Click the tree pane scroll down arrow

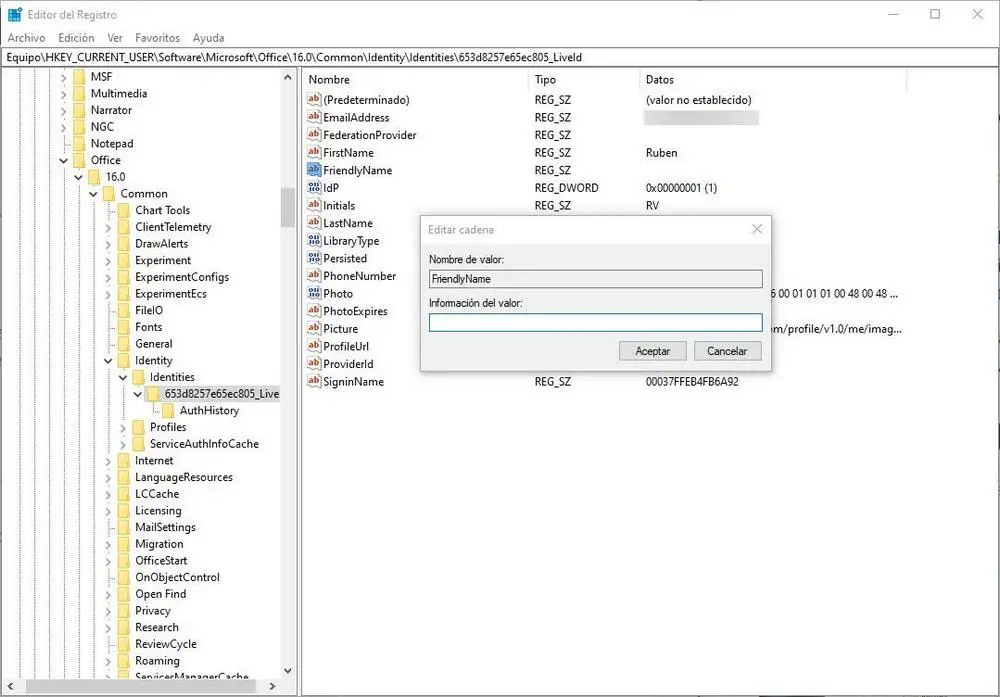(288, 671)
